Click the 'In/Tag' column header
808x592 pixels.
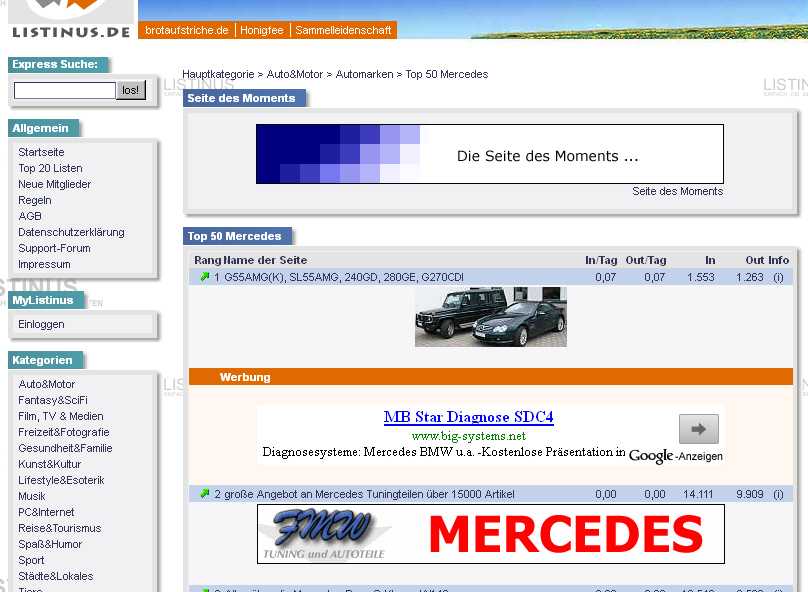click(x=601, y=260)
